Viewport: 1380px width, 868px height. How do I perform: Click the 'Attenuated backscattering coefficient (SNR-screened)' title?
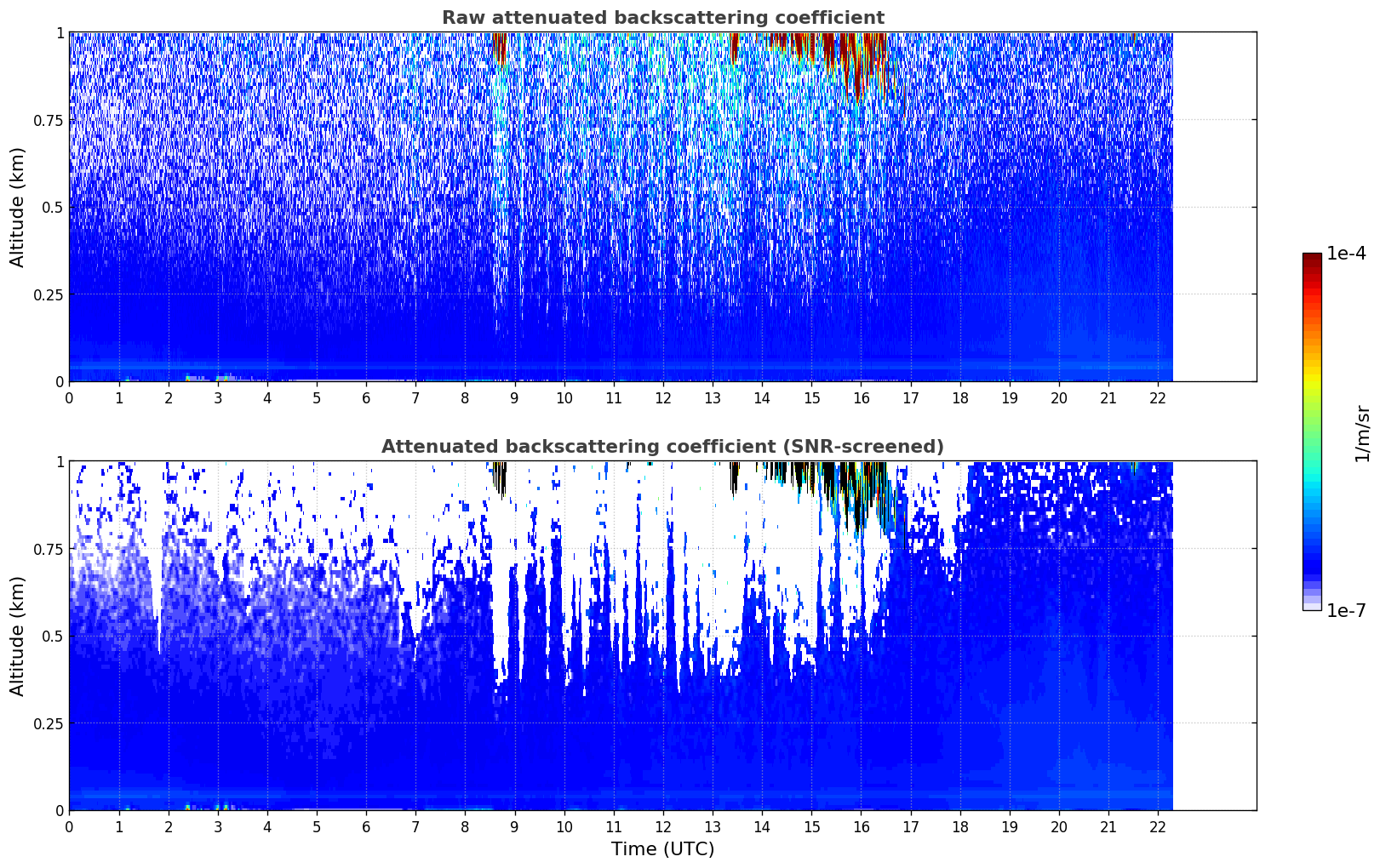coord(662,447)
